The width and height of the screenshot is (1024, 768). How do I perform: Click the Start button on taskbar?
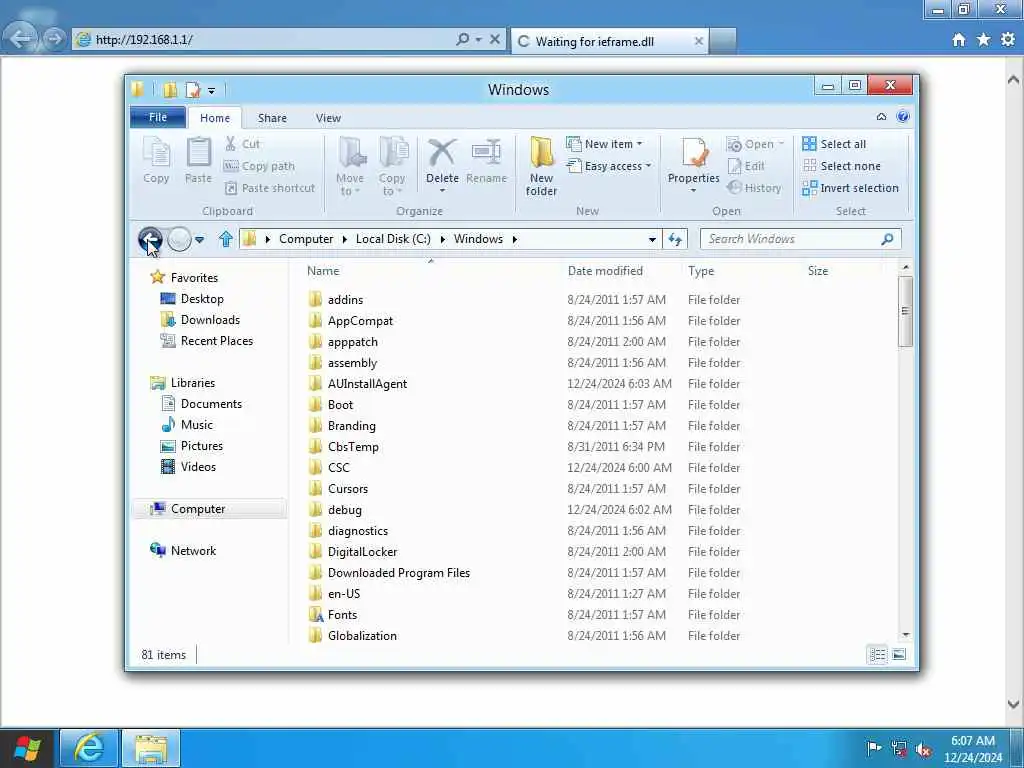coord(27,748)
